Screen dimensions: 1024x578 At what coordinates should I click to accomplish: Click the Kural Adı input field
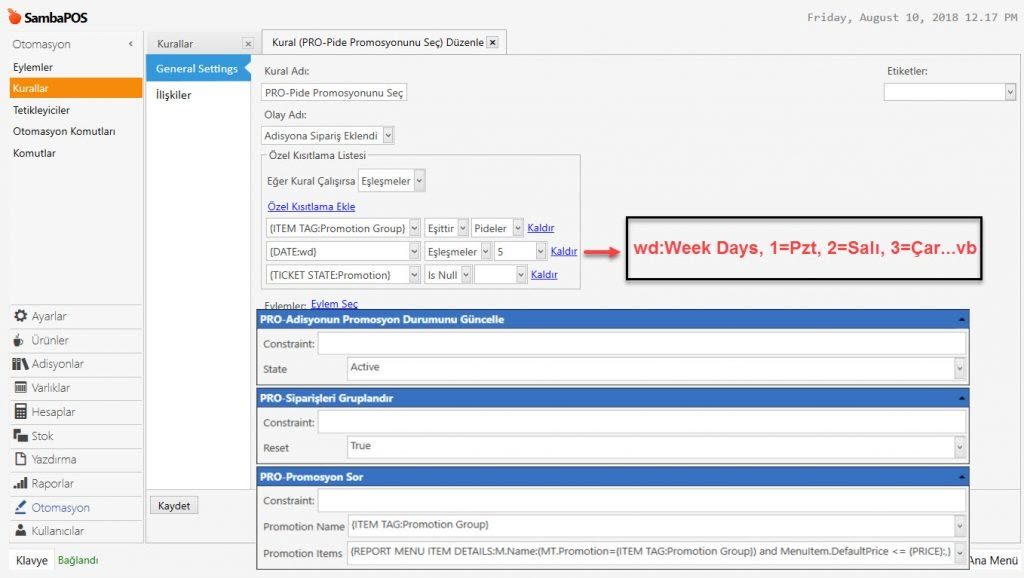click(334, 93)
